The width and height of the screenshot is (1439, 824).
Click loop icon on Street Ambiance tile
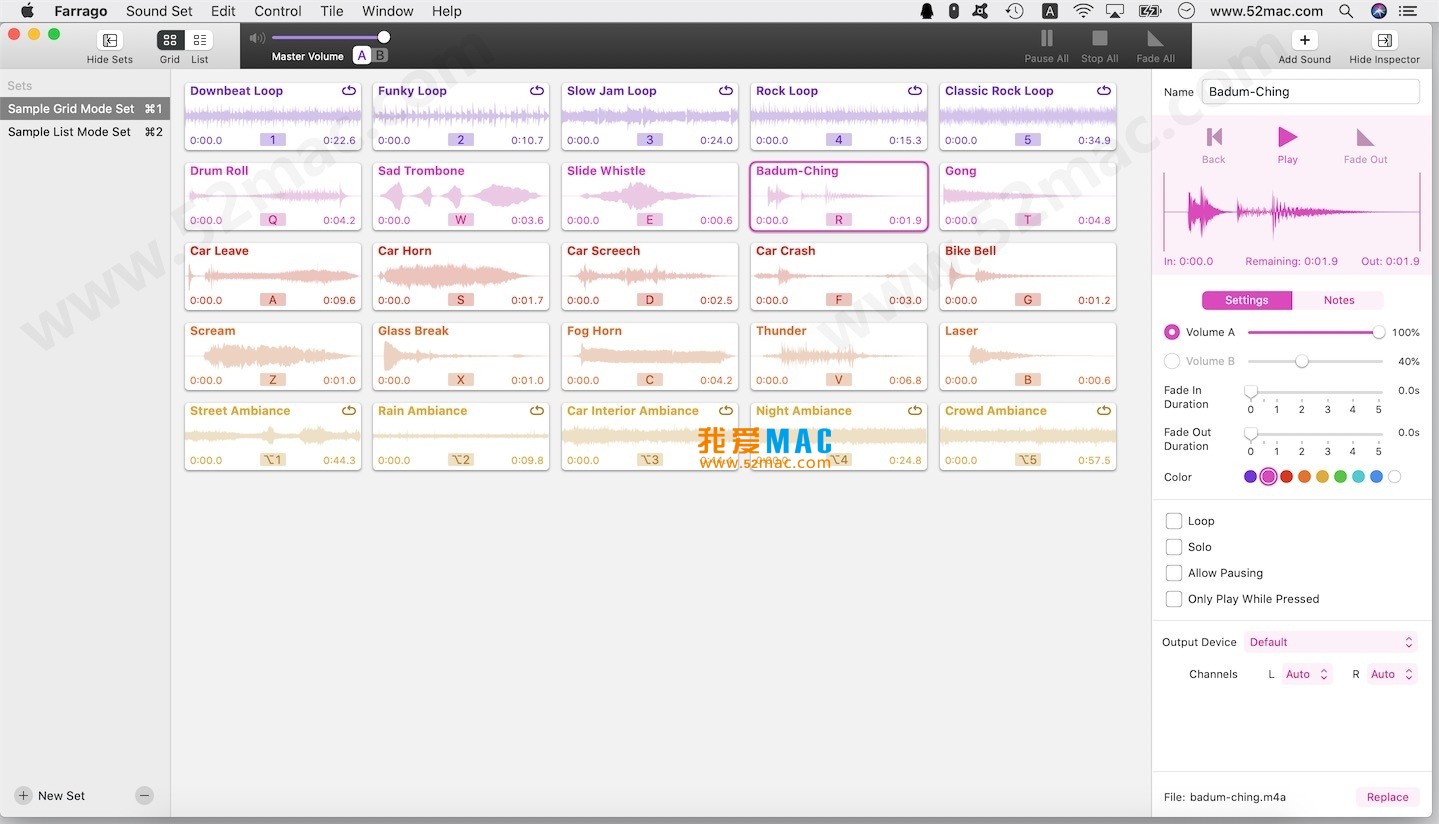[349, 410]
